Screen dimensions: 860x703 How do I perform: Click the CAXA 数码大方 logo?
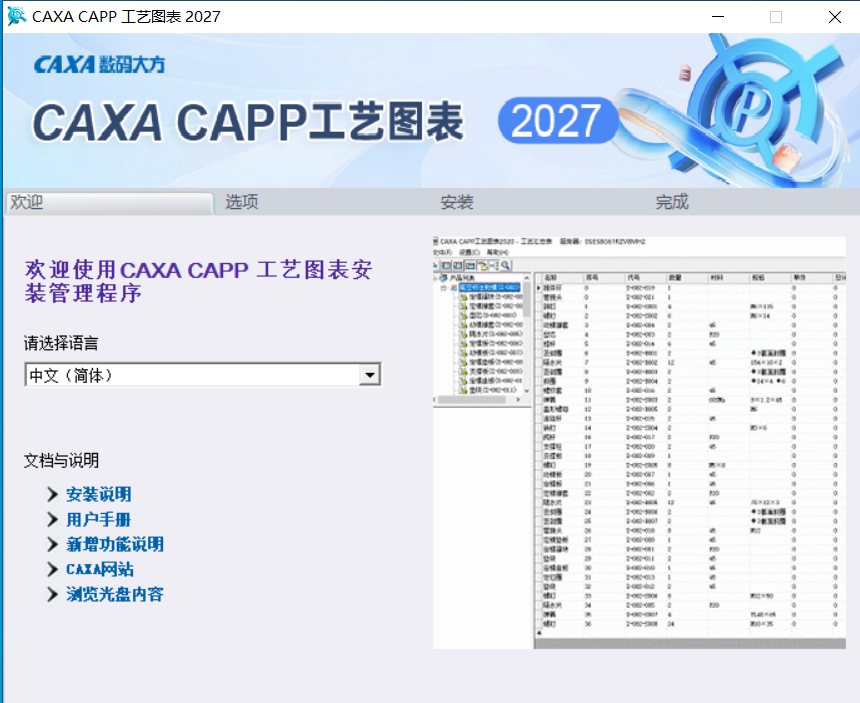point(99,65)
